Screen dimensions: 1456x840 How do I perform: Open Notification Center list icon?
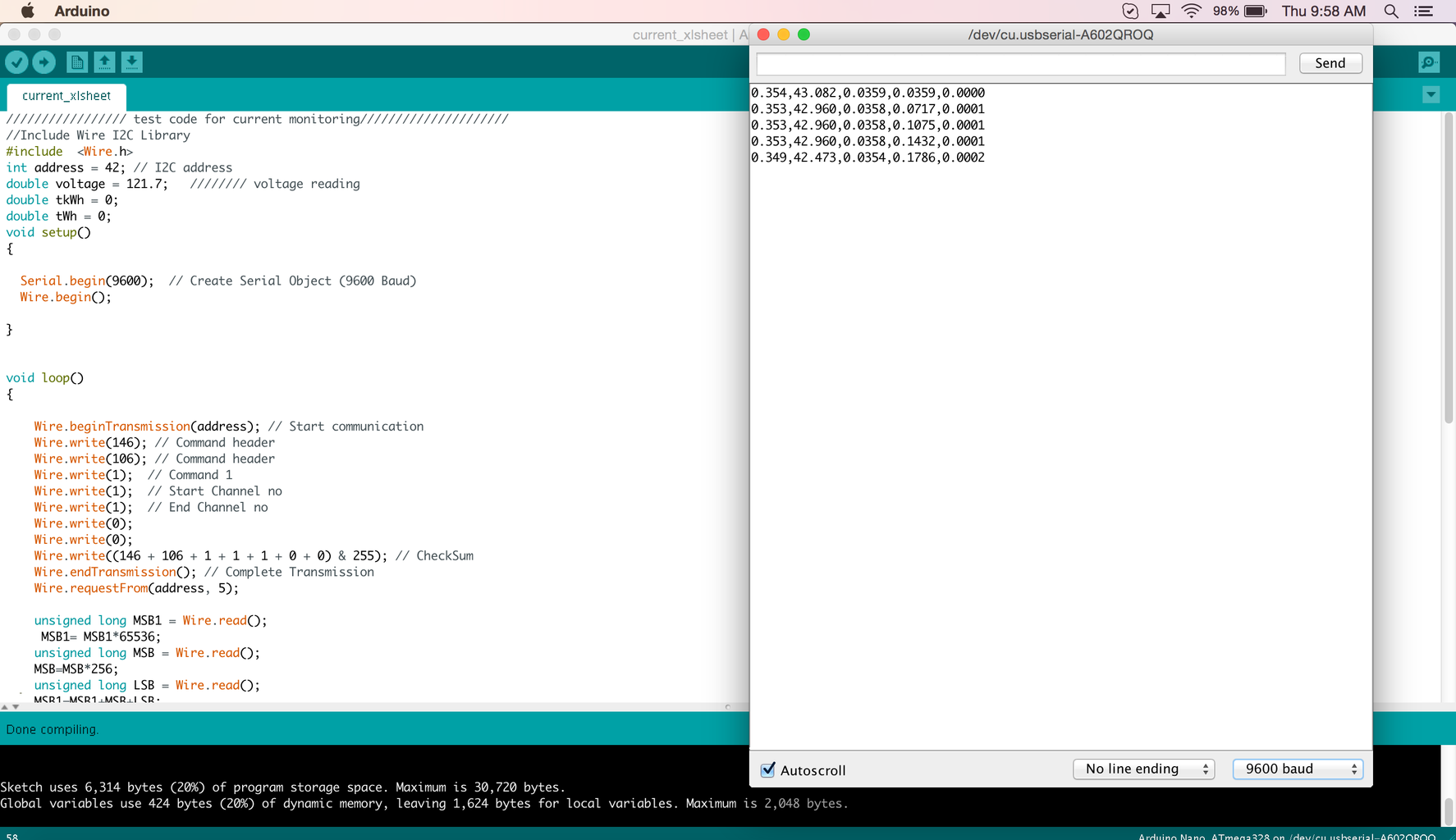(1424, 11)
